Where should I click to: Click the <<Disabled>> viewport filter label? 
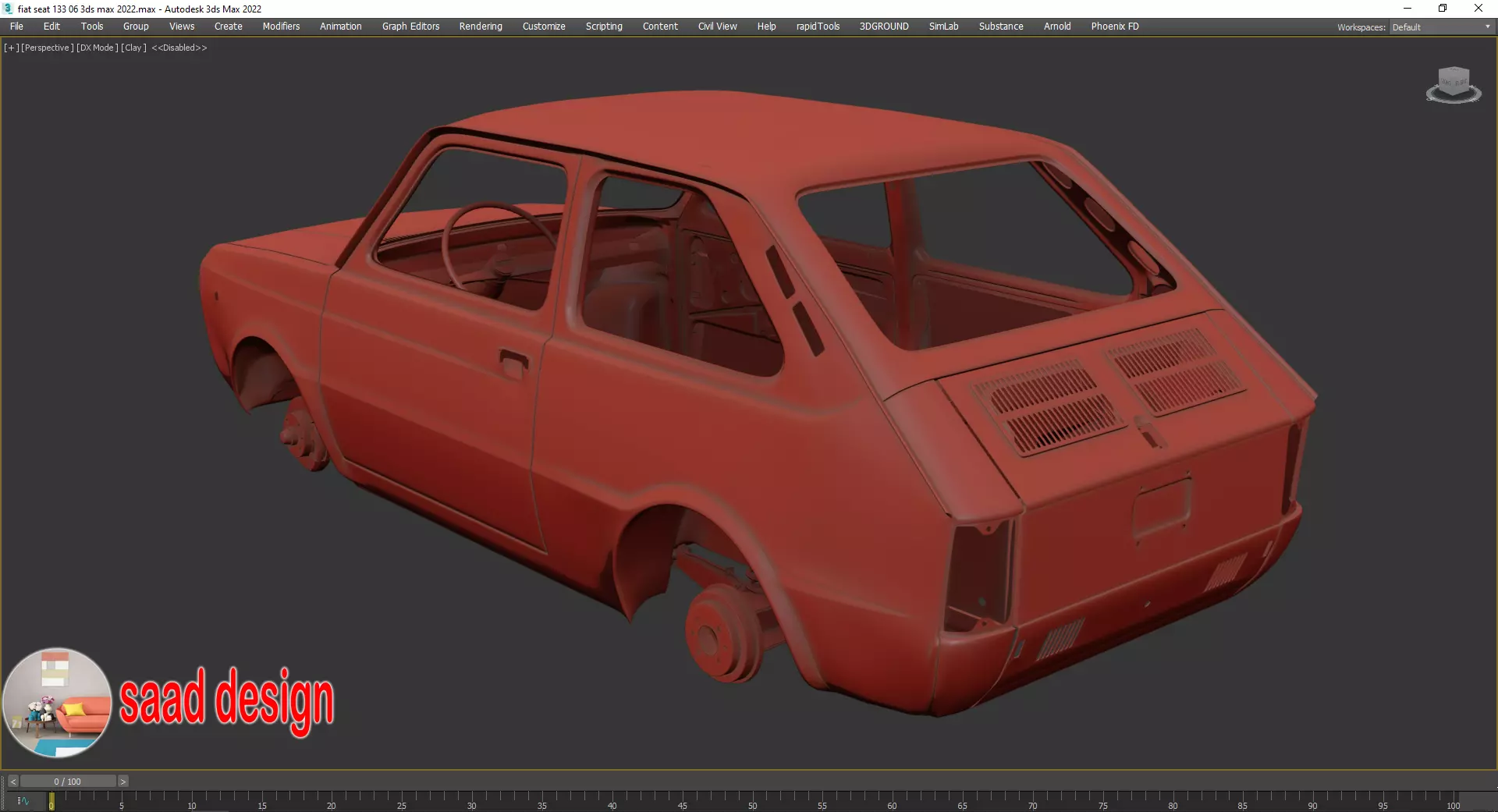pos(179,48)
